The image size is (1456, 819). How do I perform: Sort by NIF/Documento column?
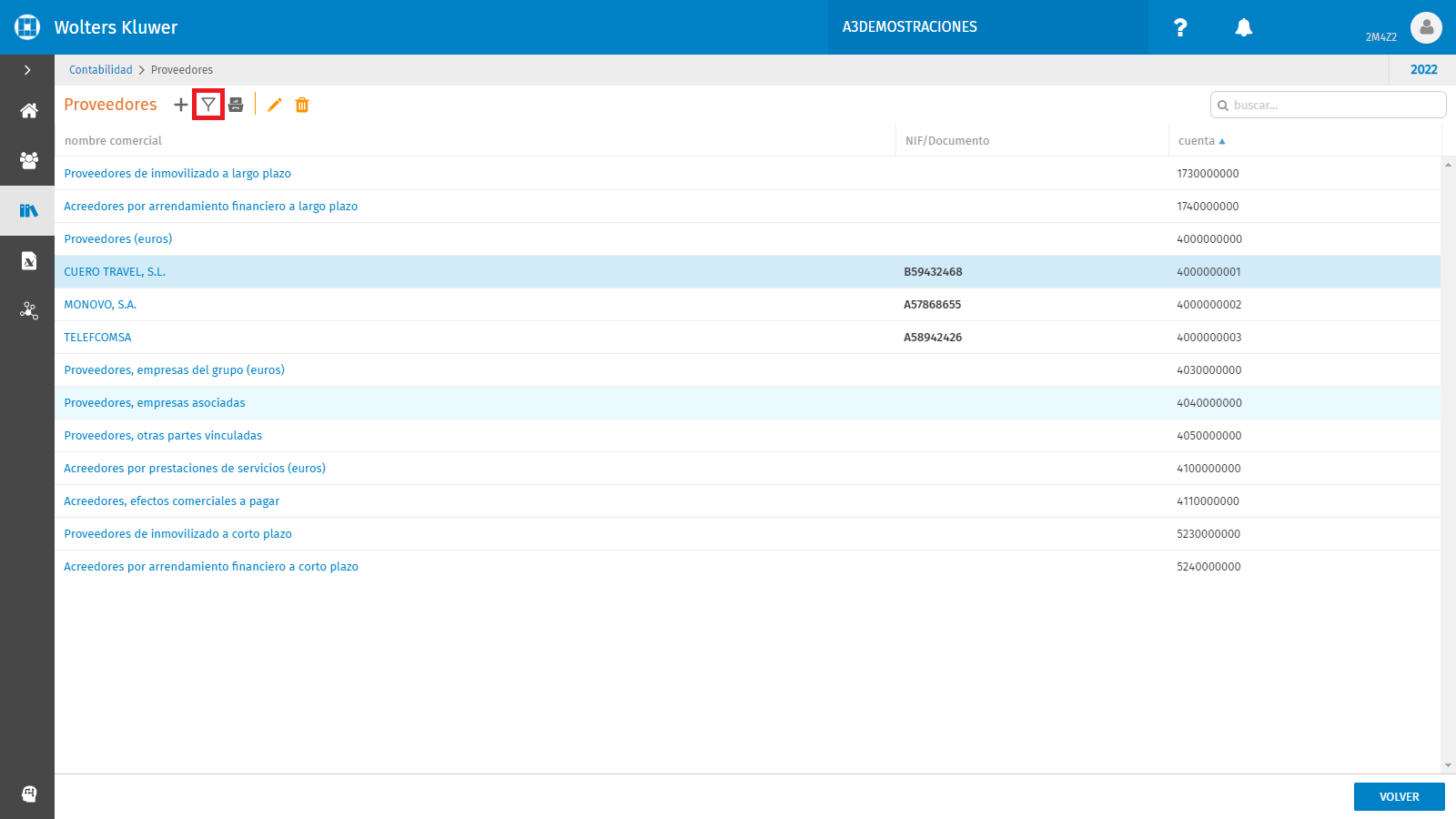(947, 141)
